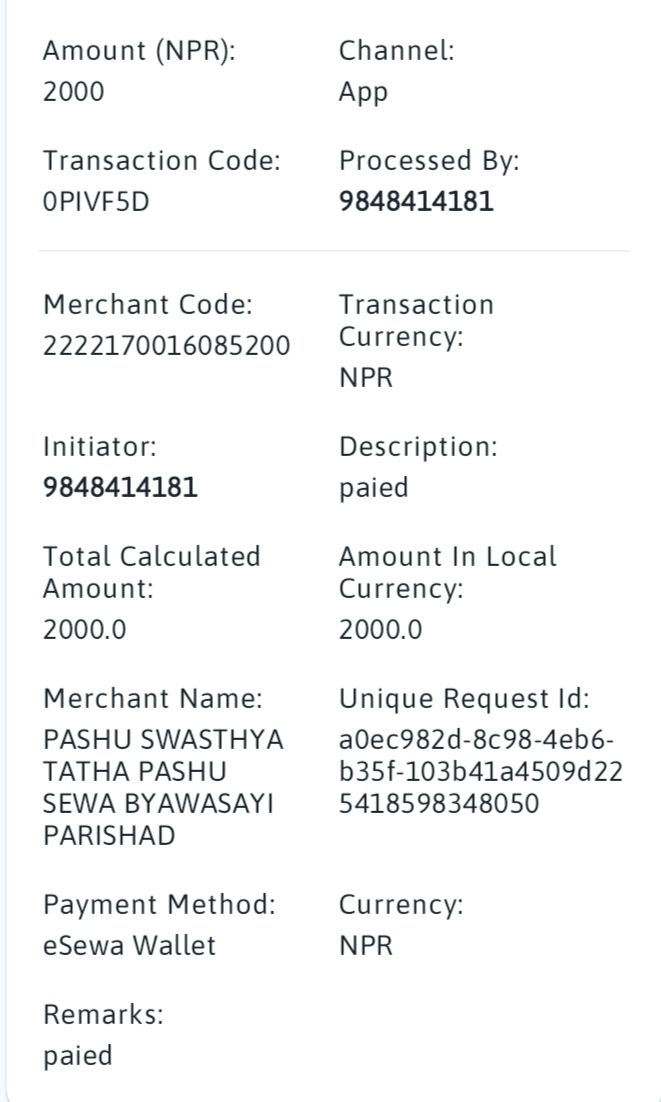Image resolution: width=661 pixels, height=1102 pixels.
Task: Click the horizontal divider below Transaction Code
Action: click(334, 250)
